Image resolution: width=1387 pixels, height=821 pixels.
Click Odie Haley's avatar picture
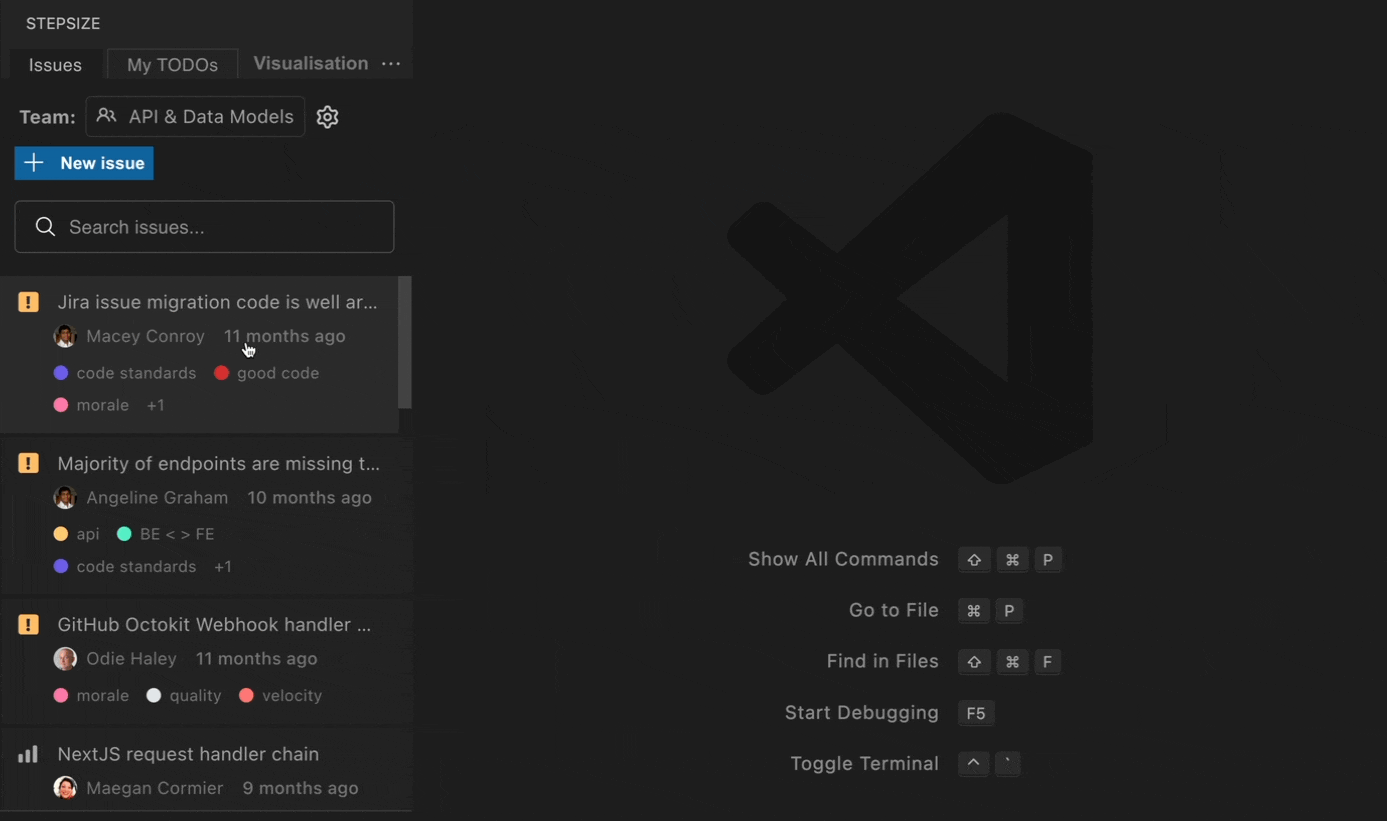pos(65,658)
